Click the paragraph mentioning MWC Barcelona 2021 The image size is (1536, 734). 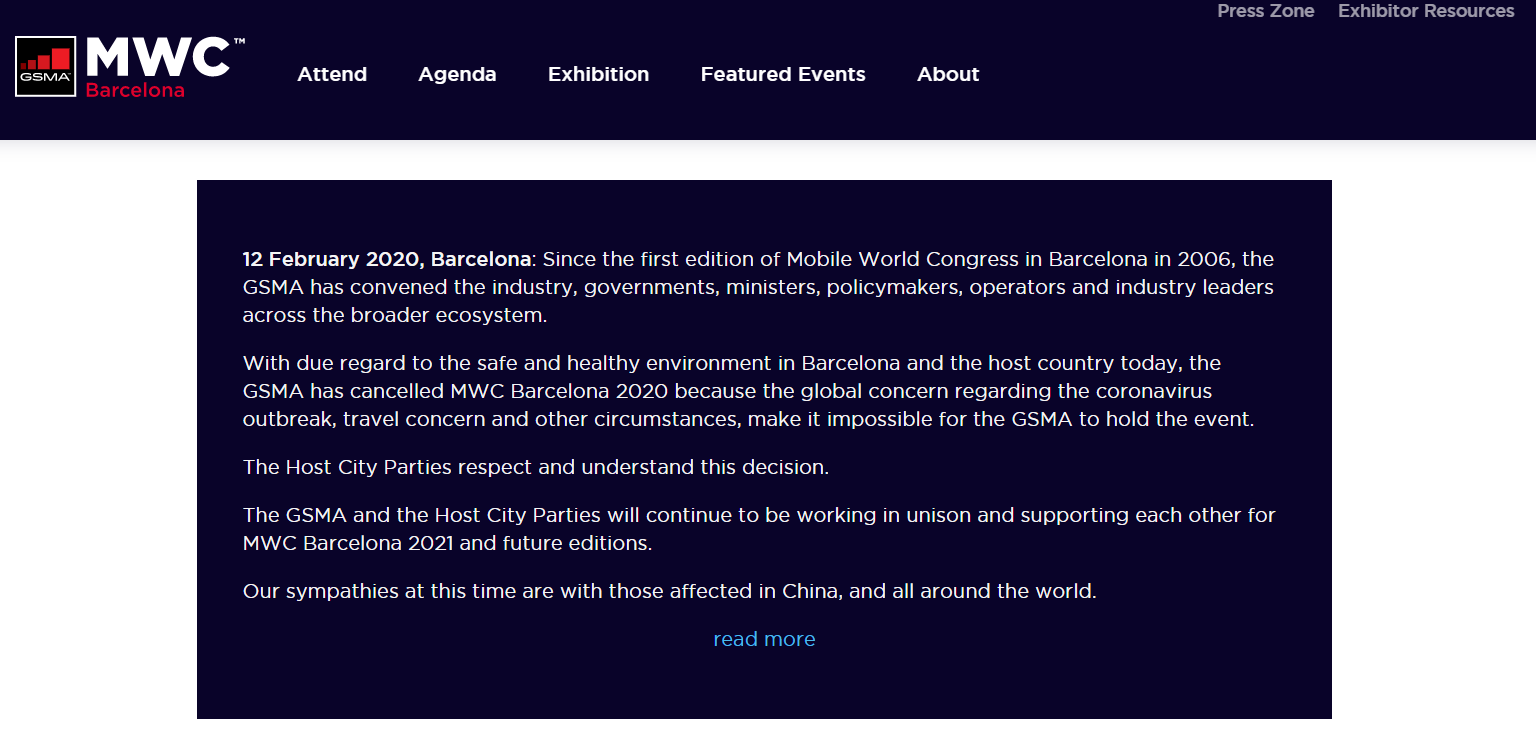[x=759, y=530]
